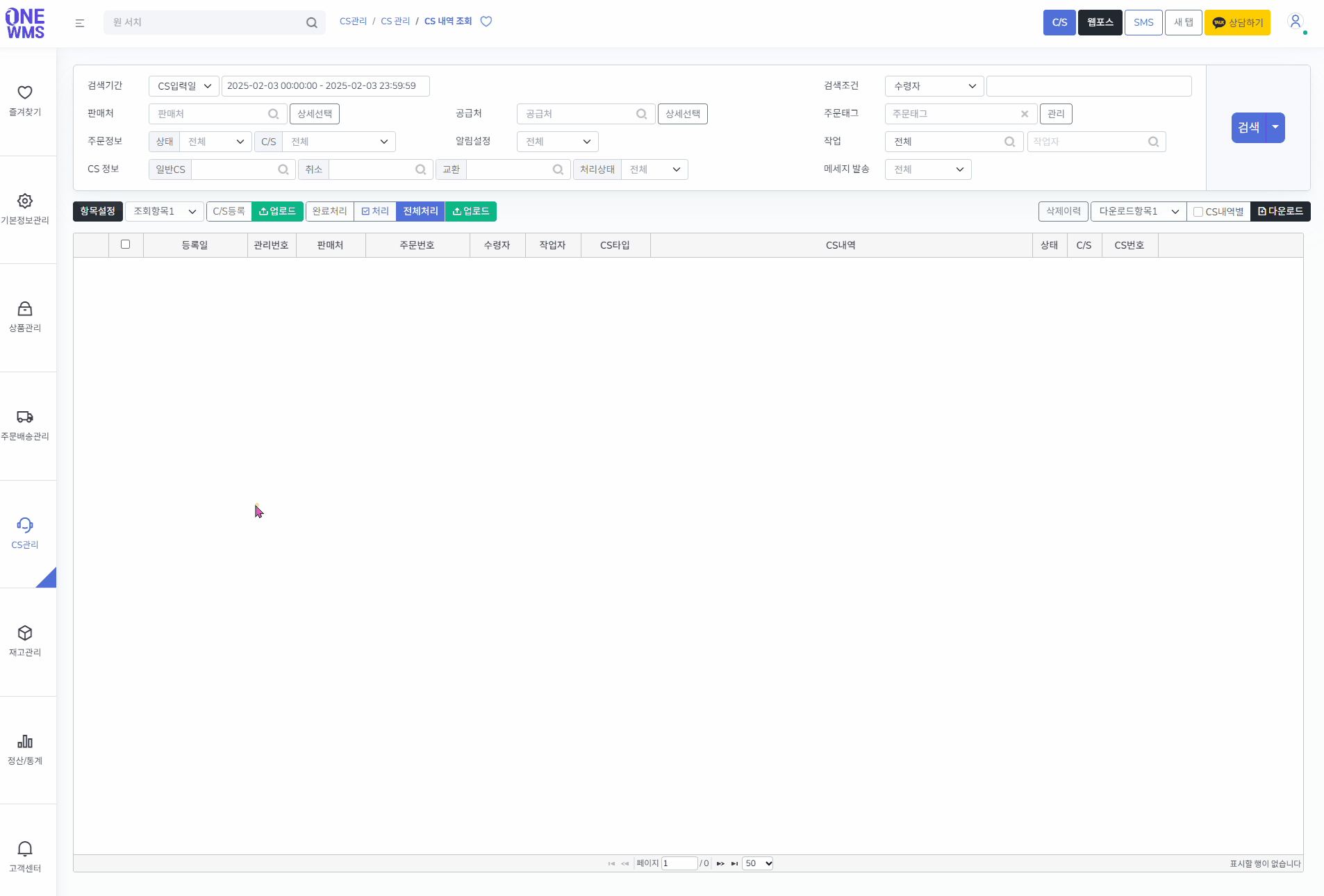This screenshot has width=1324, height=896.
Task: Open the 다운로드항목1 dropdown
Action: coord(1139,211)
